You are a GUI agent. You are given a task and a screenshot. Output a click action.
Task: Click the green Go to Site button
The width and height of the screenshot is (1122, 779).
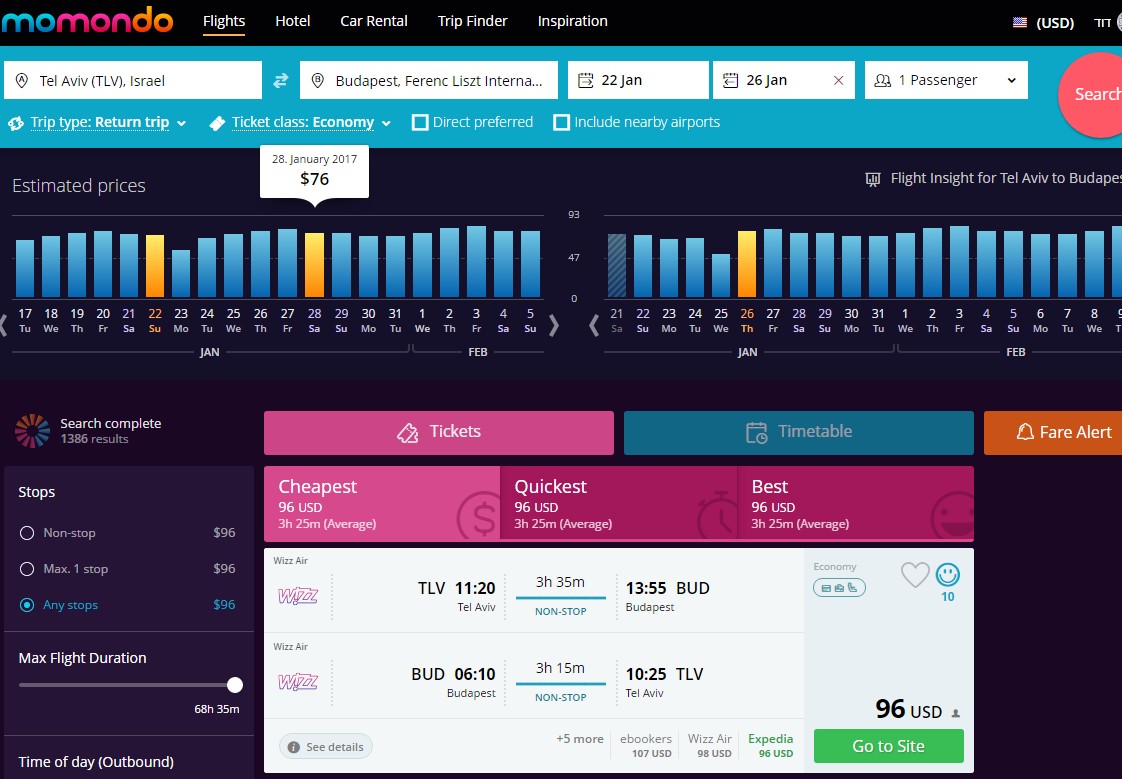pyautogui.click(x=889, y=746)
